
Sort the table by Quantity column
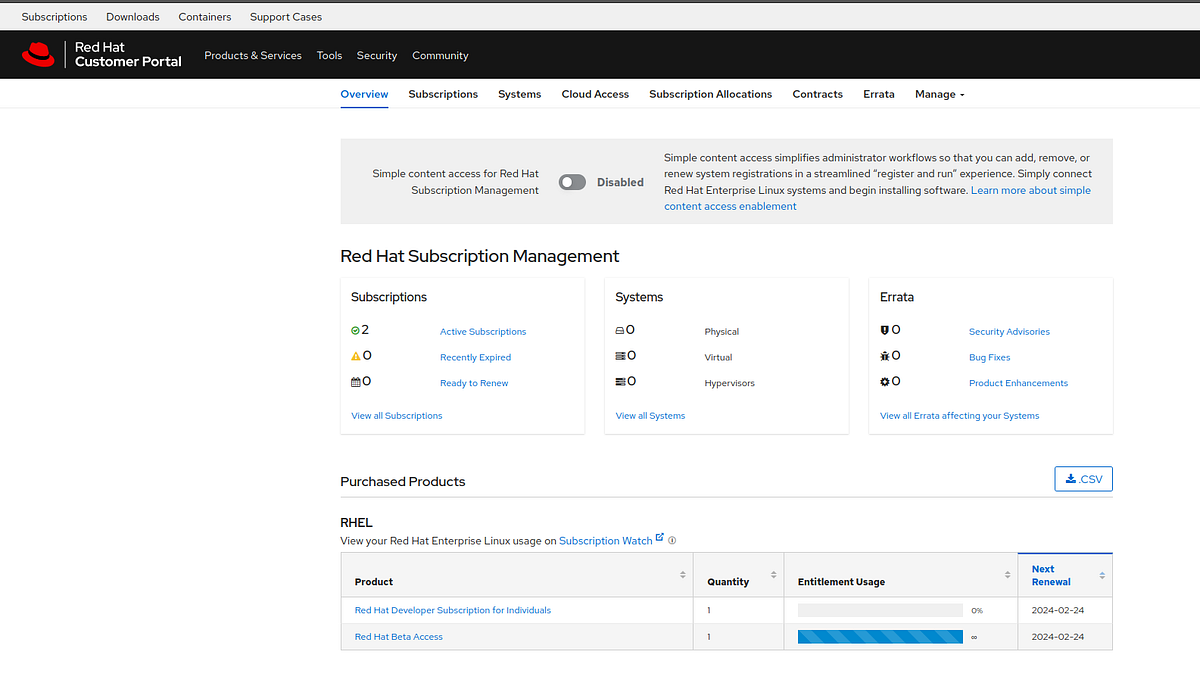(773, 575)
